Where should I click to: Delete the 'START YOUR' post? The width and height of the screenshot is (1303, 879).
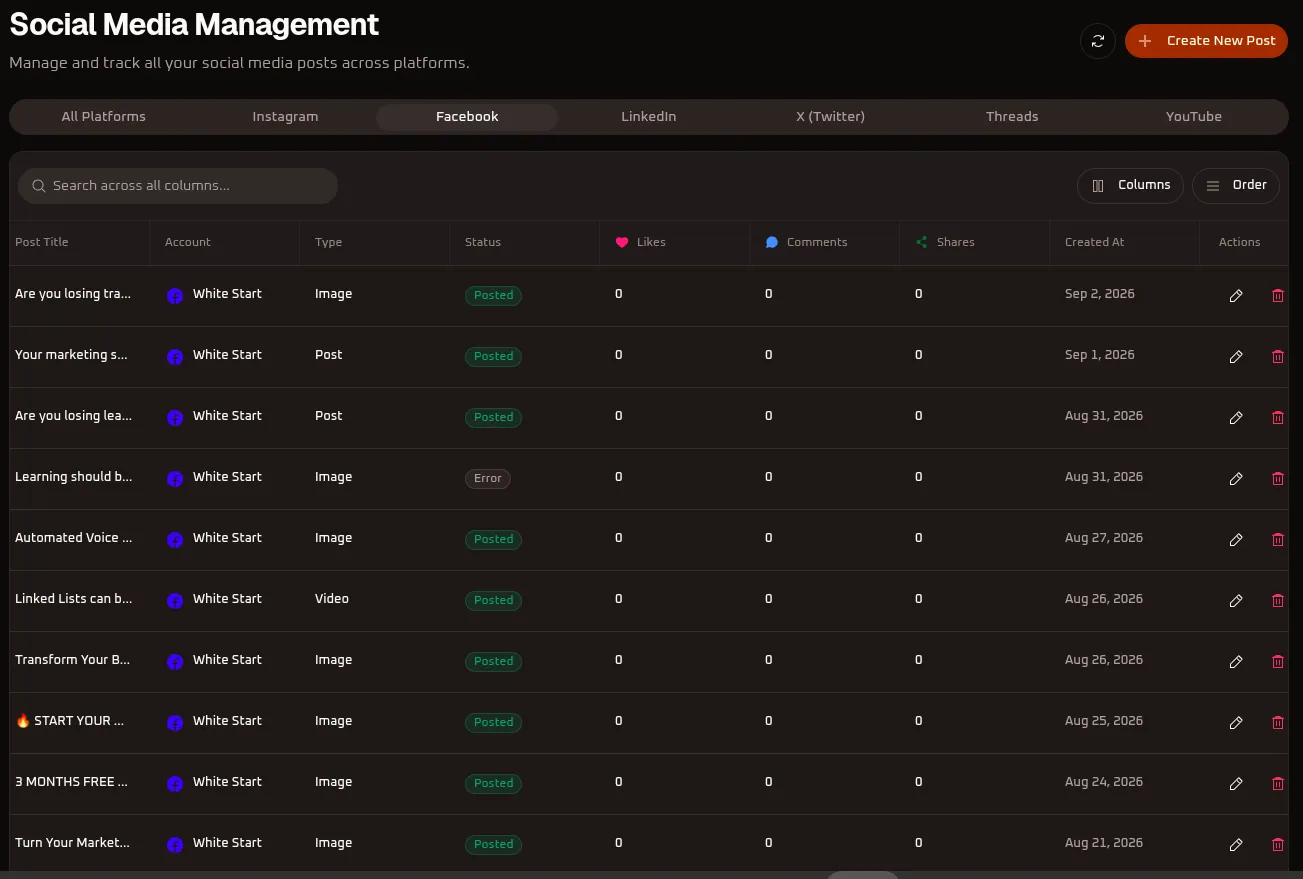point(1277,723)
